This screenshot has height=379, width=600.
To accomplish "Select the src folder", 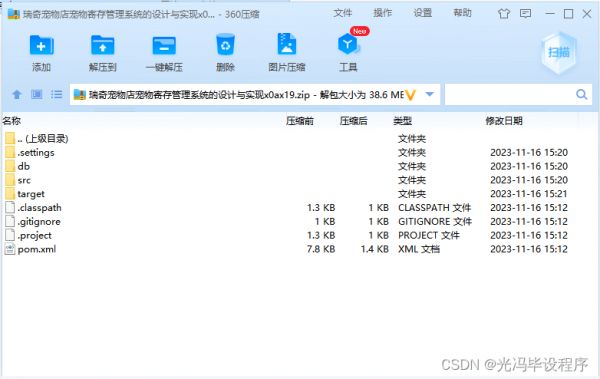I will coord(291,180).
